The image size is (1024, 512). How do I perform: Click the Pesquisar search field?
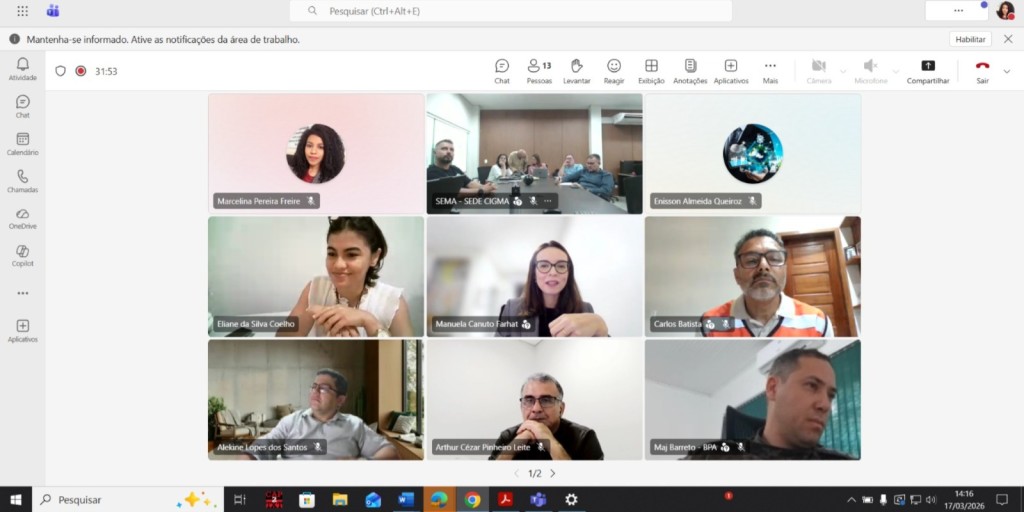[510, 11]
